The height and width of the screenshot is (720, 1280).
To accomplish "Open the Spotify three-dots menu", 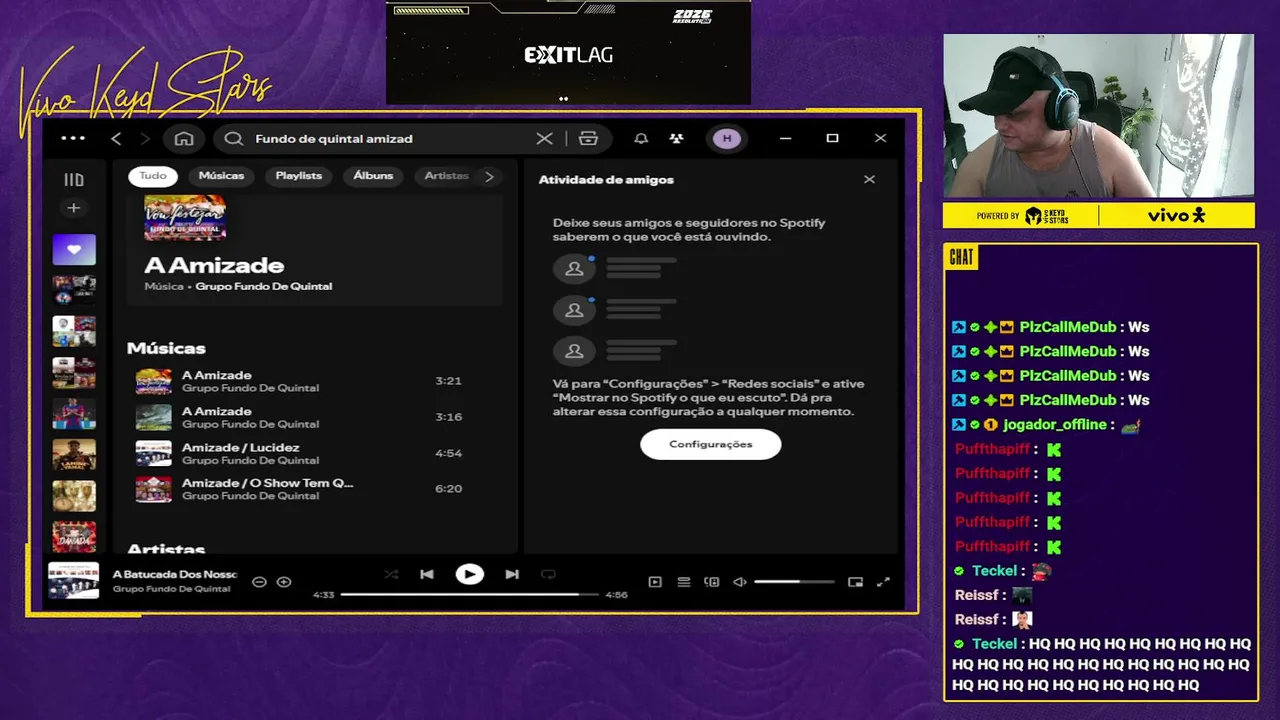I will tap(73, 138).
